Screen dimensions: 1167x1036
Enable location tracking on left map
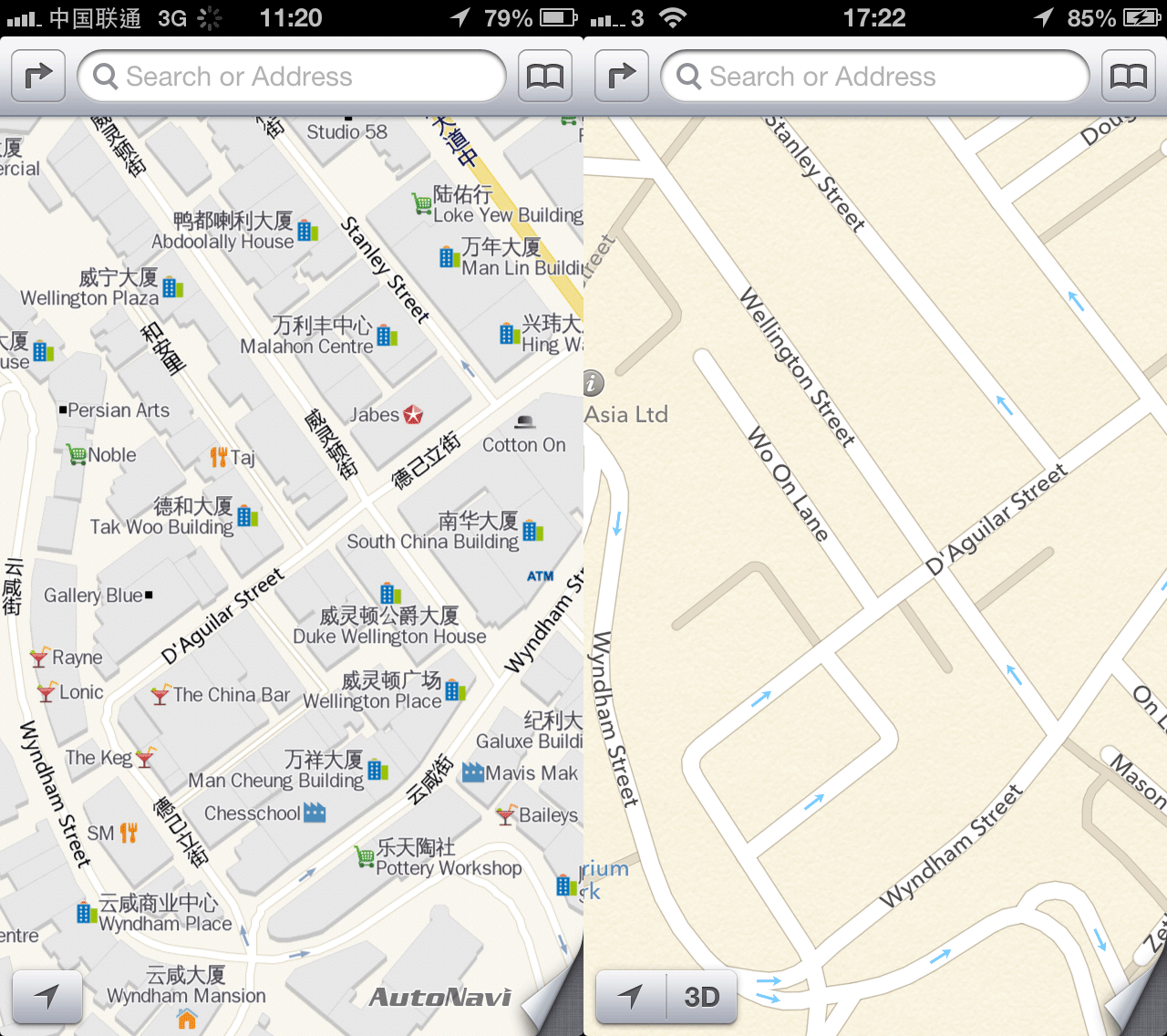click(x=47, y=997)
